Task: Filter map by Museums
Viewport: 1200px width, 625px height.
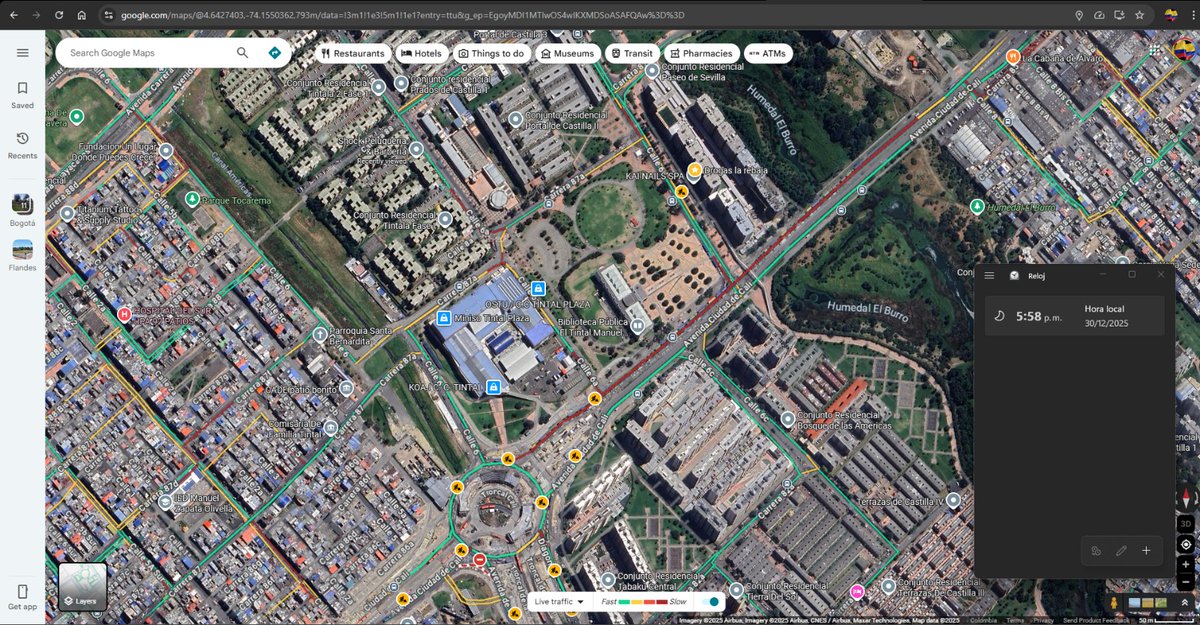Action: pyautogui.click(x=568, y=54)
